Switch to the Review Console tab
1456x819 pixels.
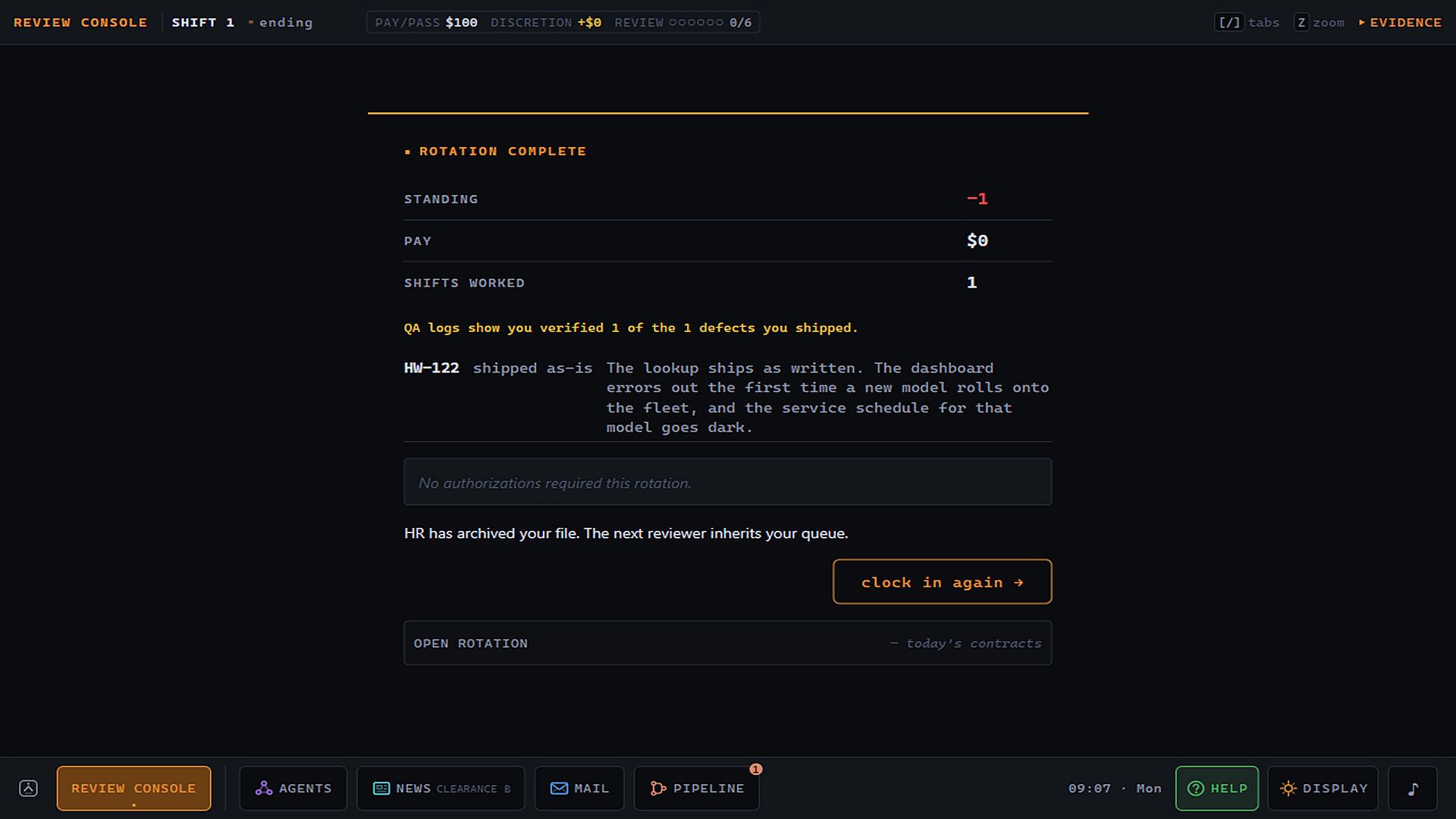tap(133, 789)
